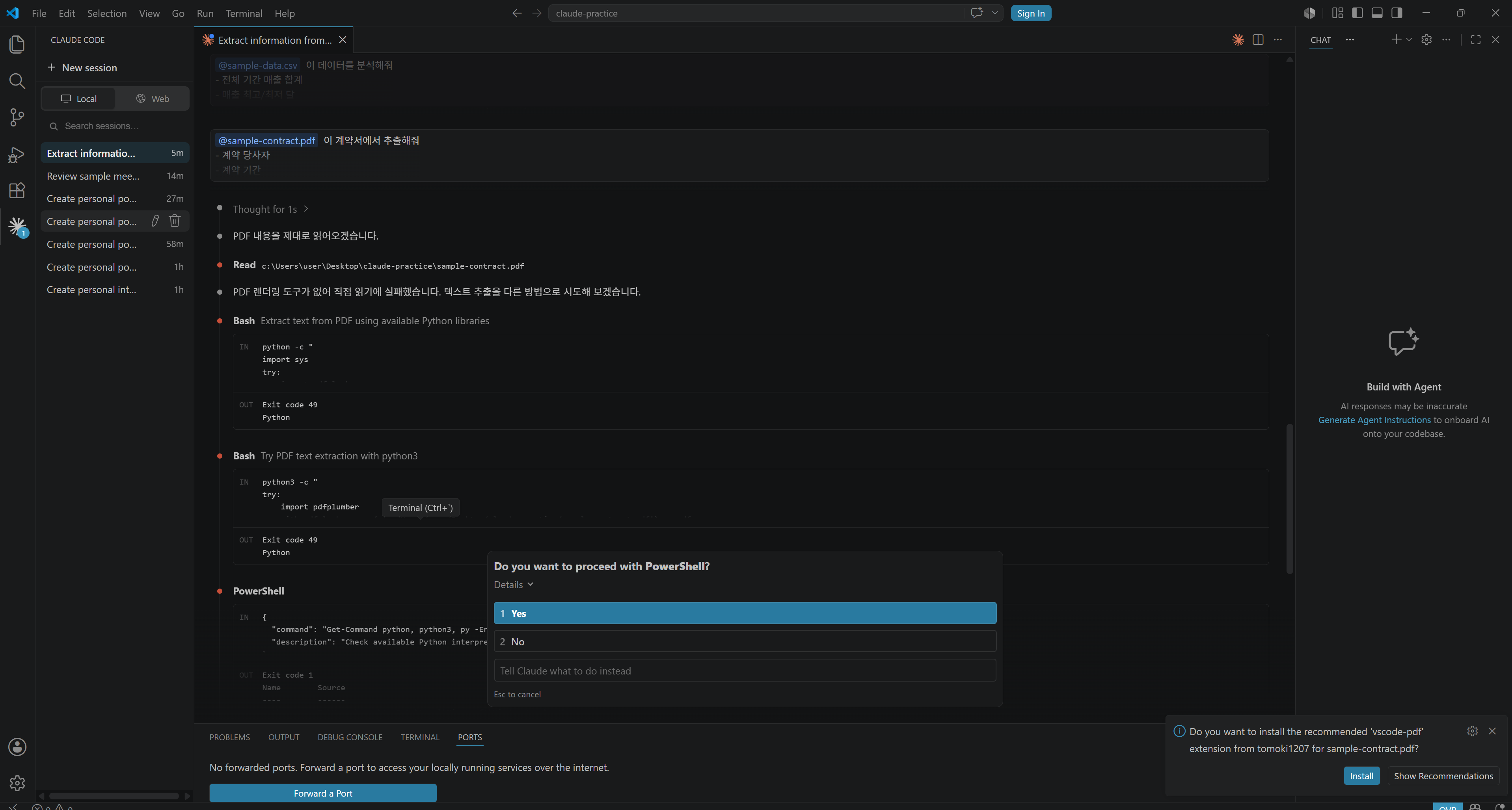Viewport: 1512px width, 810px height.
Task: Open editor More Actions menu
Action: point(1278,40)
